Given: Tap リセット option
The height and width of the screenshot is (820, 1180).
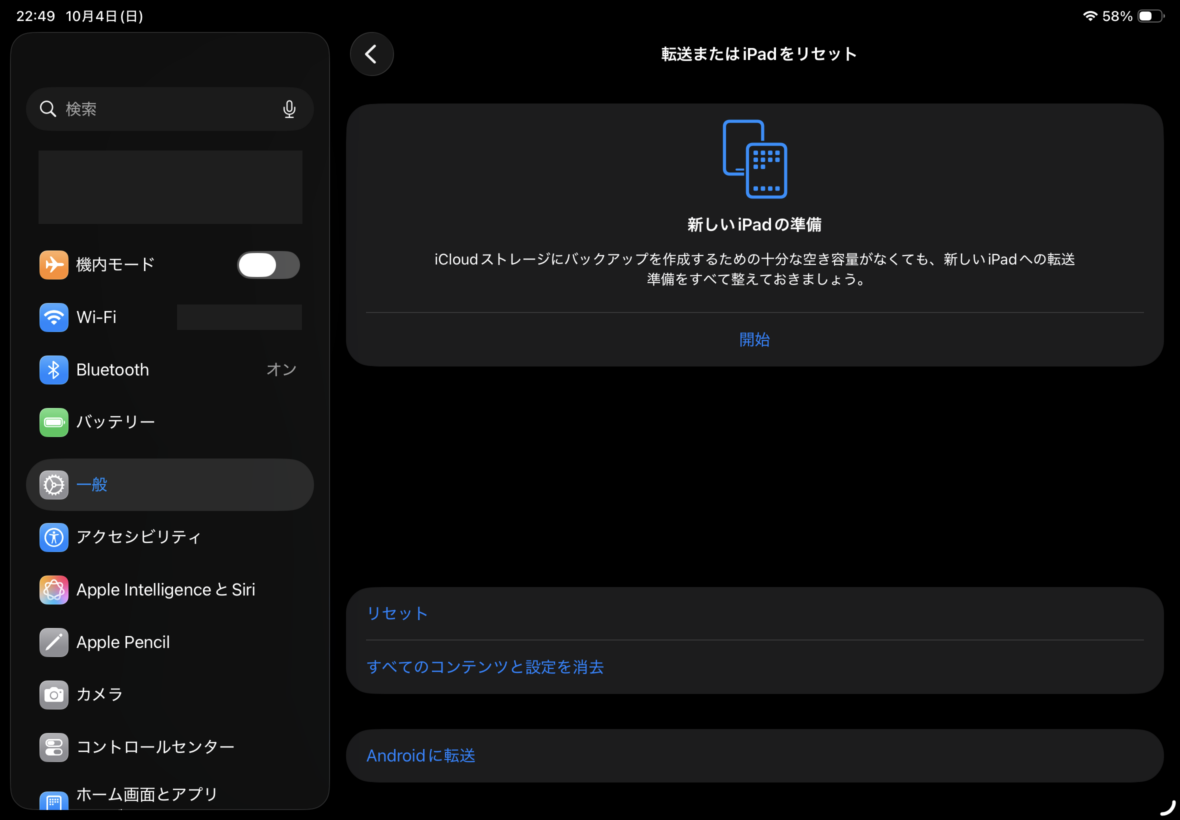Looking at the screenshot, I should coord(755,614).
